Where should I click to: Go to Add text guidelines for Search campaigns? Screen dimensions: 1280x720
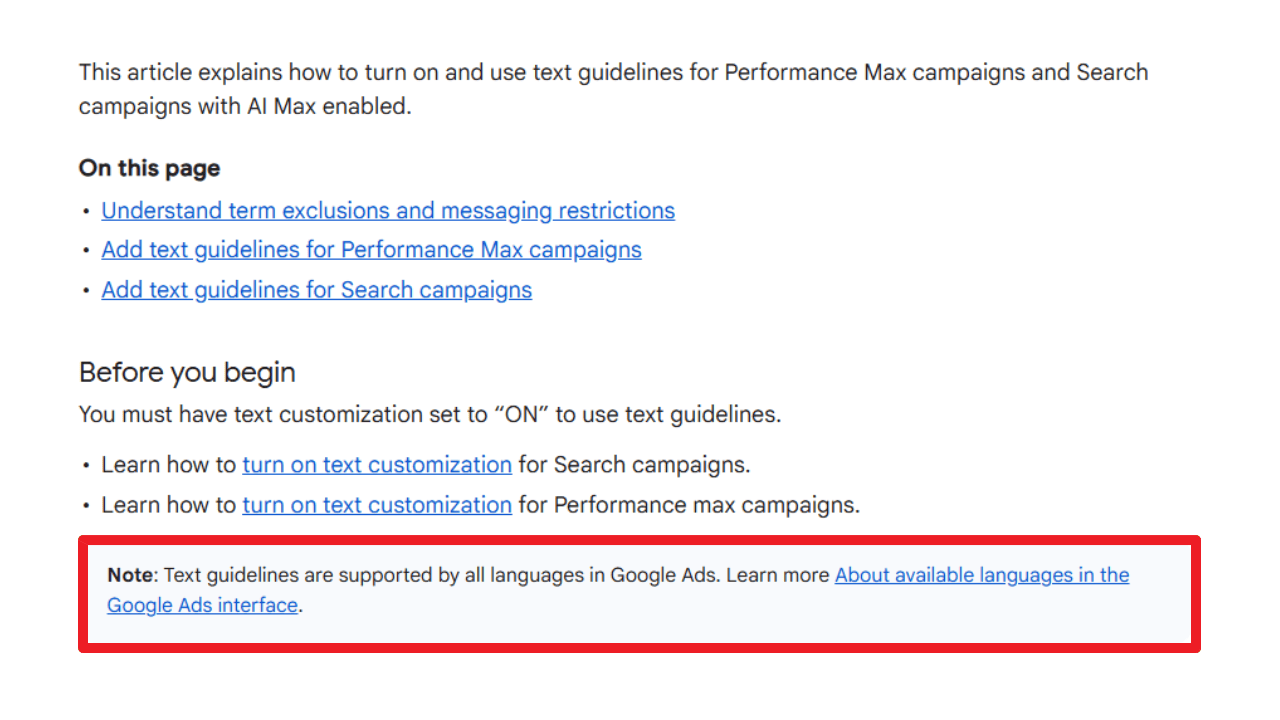[316, 290]
